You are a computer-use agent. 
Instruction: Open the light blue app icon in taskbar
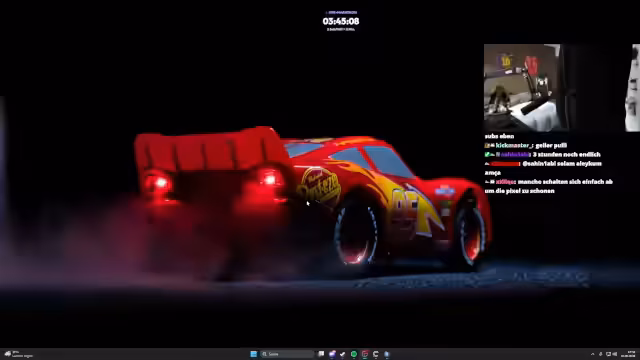pyautogui.click(x=387, y=354)
